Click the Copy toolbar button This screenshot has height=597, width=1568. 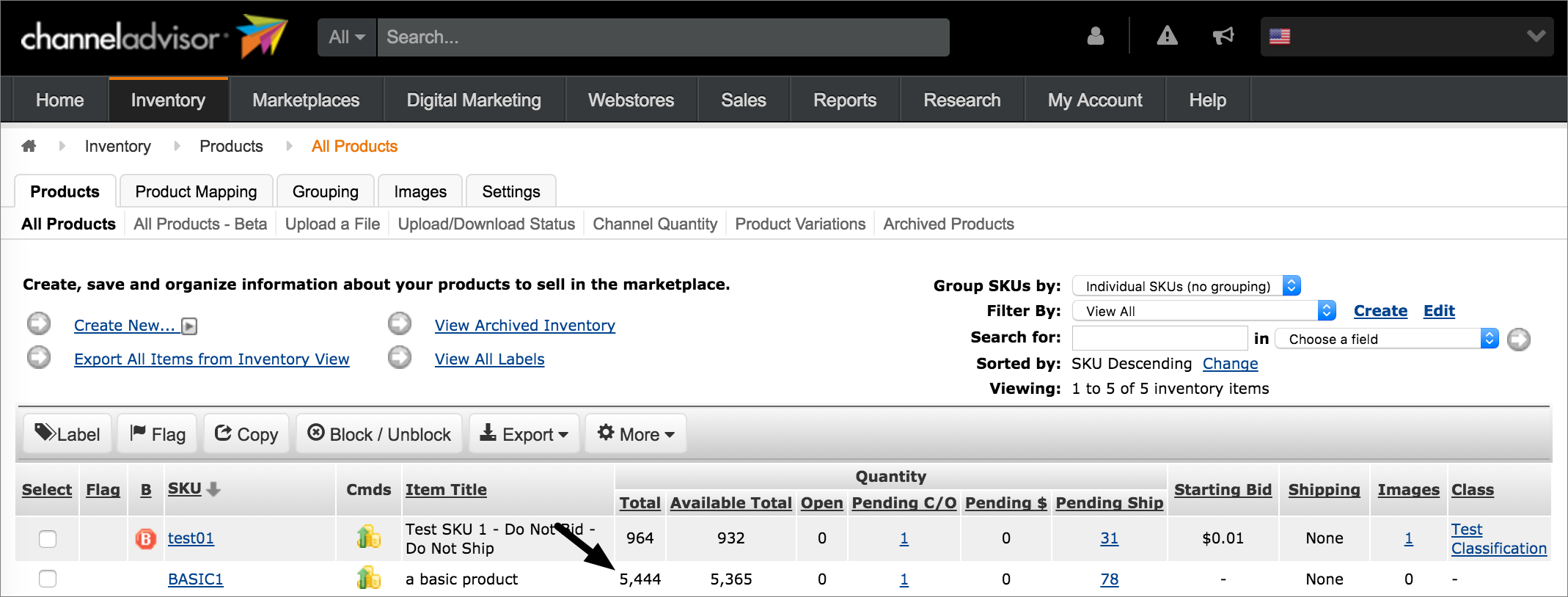[x=246, y=434]
